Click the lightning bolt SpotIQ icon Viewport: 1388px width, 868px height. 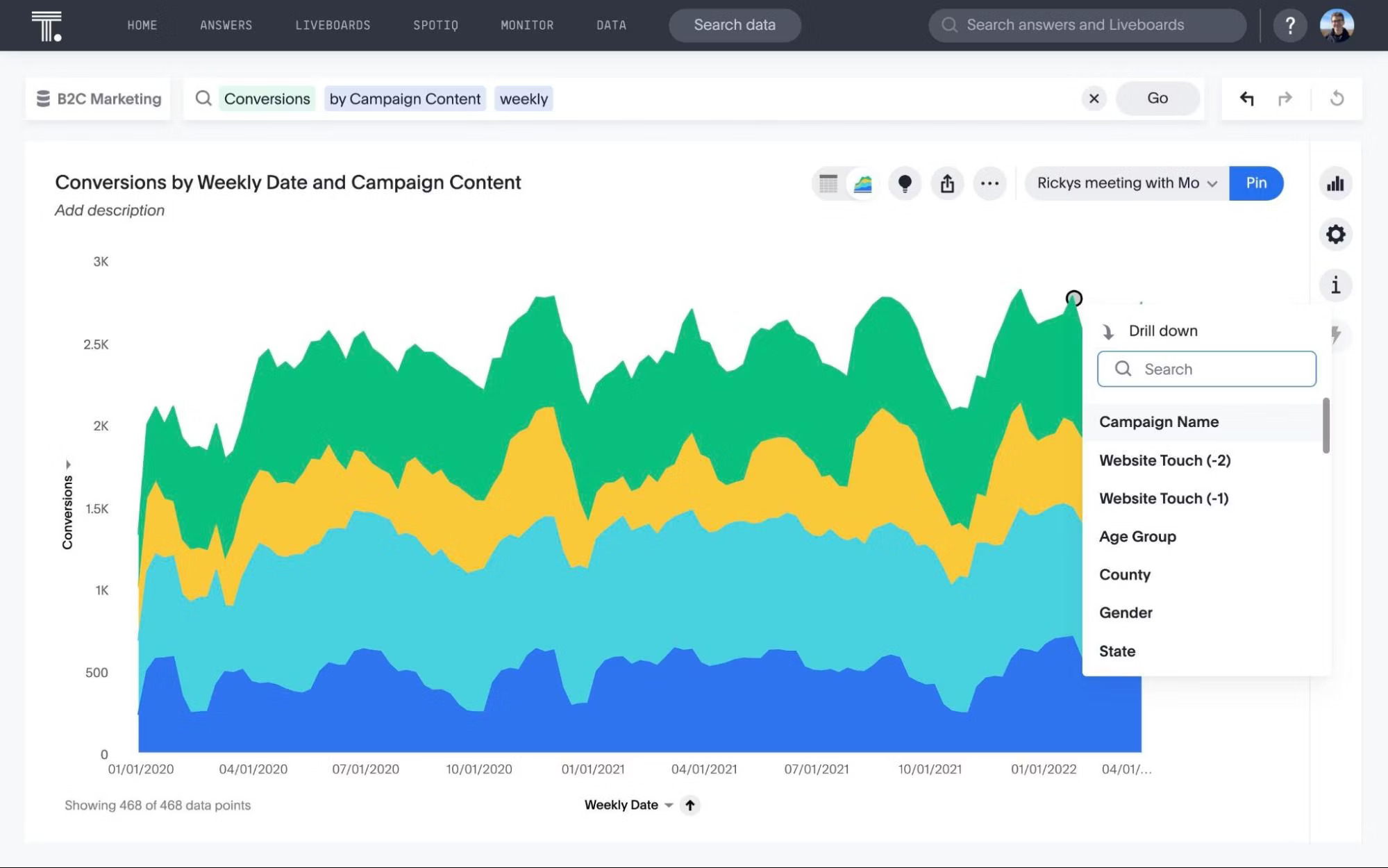pyautogui.click(x=1336, y=334)
